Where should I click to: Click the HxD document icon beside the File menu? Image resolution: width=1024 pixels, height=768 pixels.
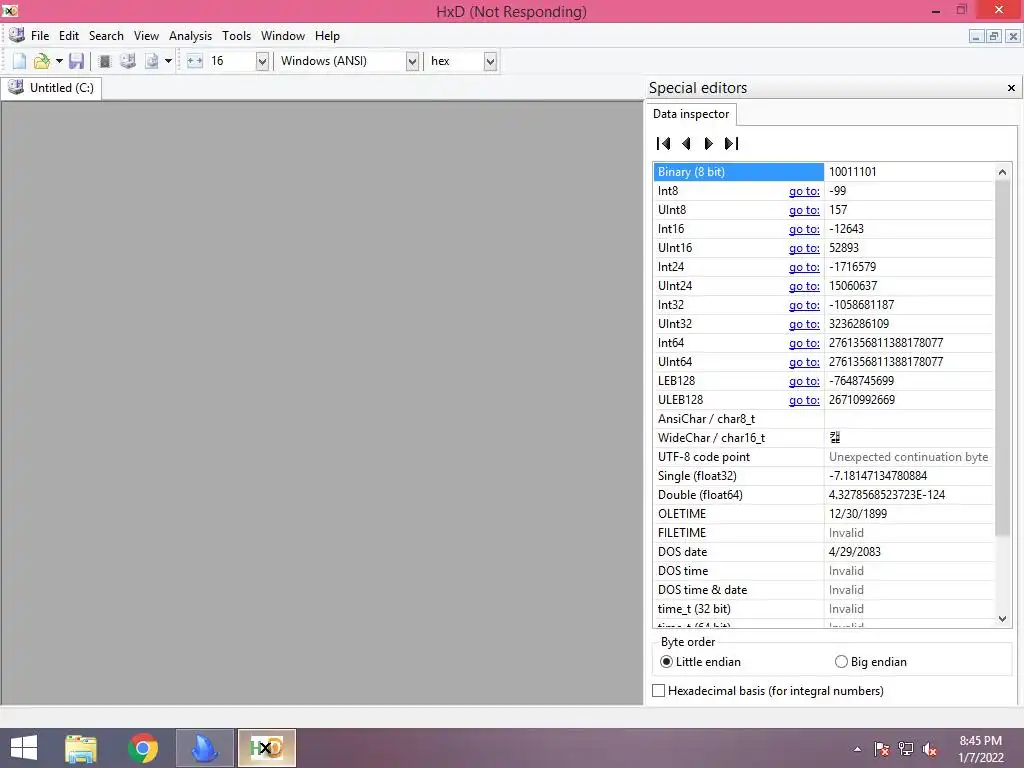coord(17,35)
